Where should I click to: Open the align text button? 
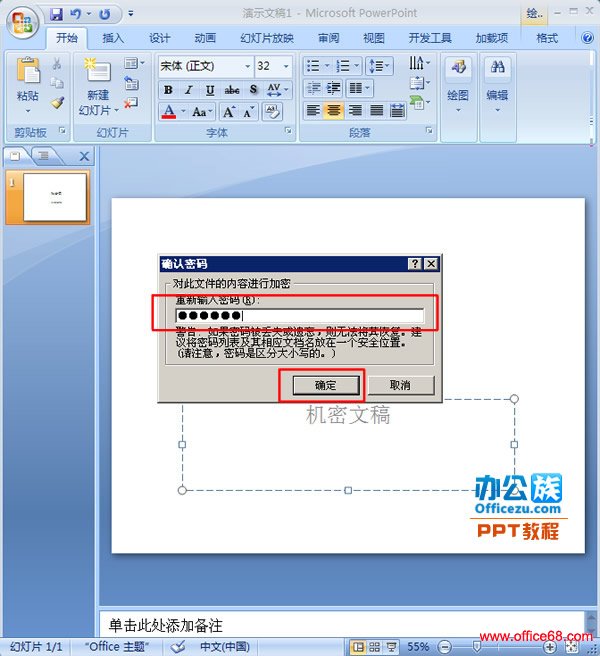[x=419, y=83]
